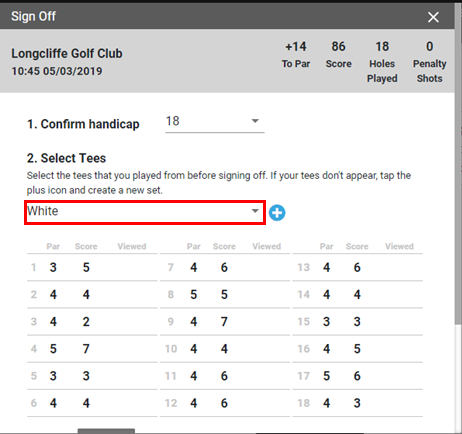
Task: Click hole 9 score of 7
Action: [x=224, y=322]
